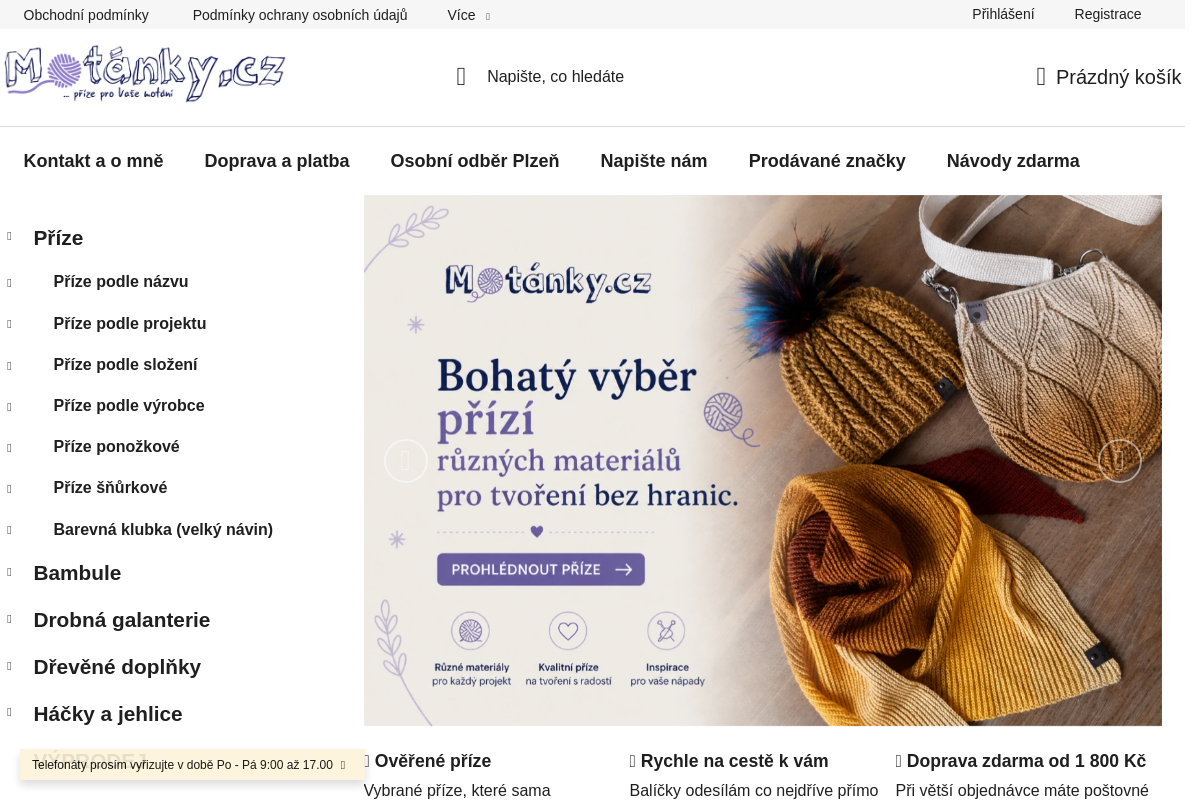Expand Barevná klubka arrow
This screenshot has height=800, width=1200.
click(9, 530)
